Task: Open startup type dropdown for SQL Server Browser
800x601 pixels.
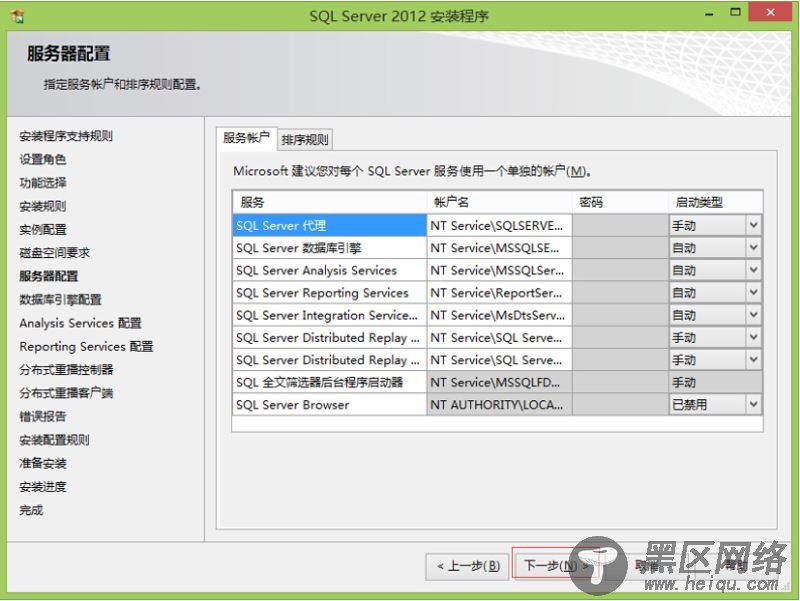Action: pyautogui.click(x=754, y=405)
